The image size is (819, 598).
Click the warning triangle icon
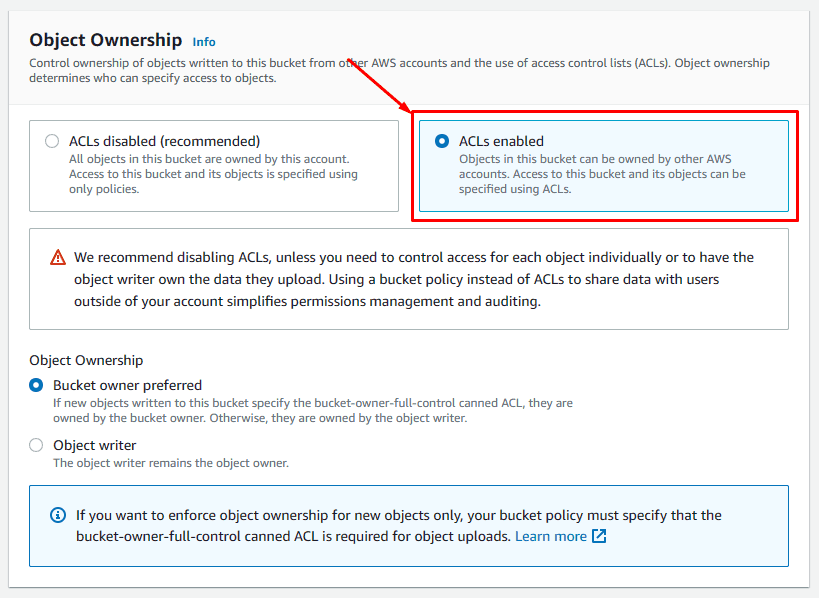[57, 256]
